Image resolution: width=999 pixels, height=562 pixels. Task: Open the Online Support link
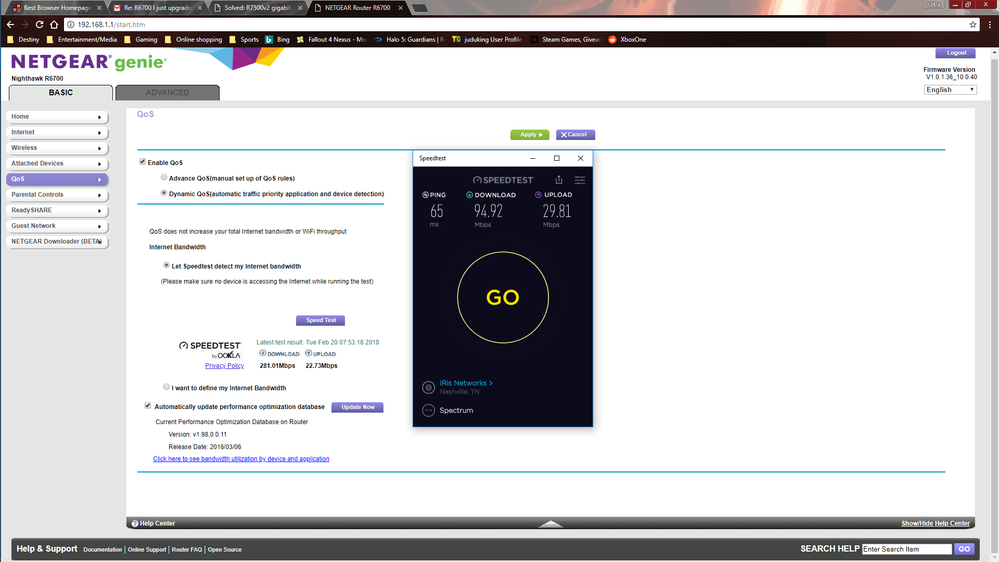[147, 549]
